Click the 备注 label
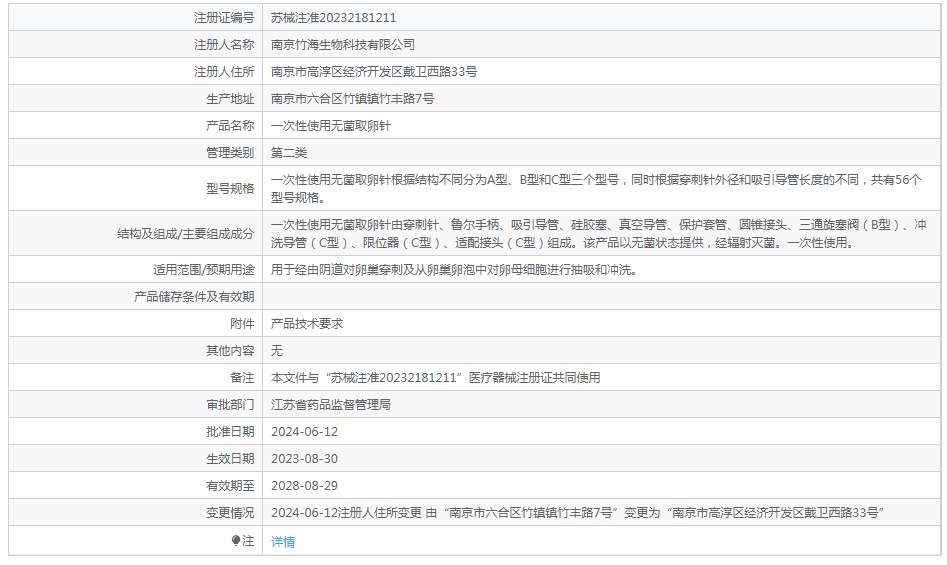 [x=242, y=378]
